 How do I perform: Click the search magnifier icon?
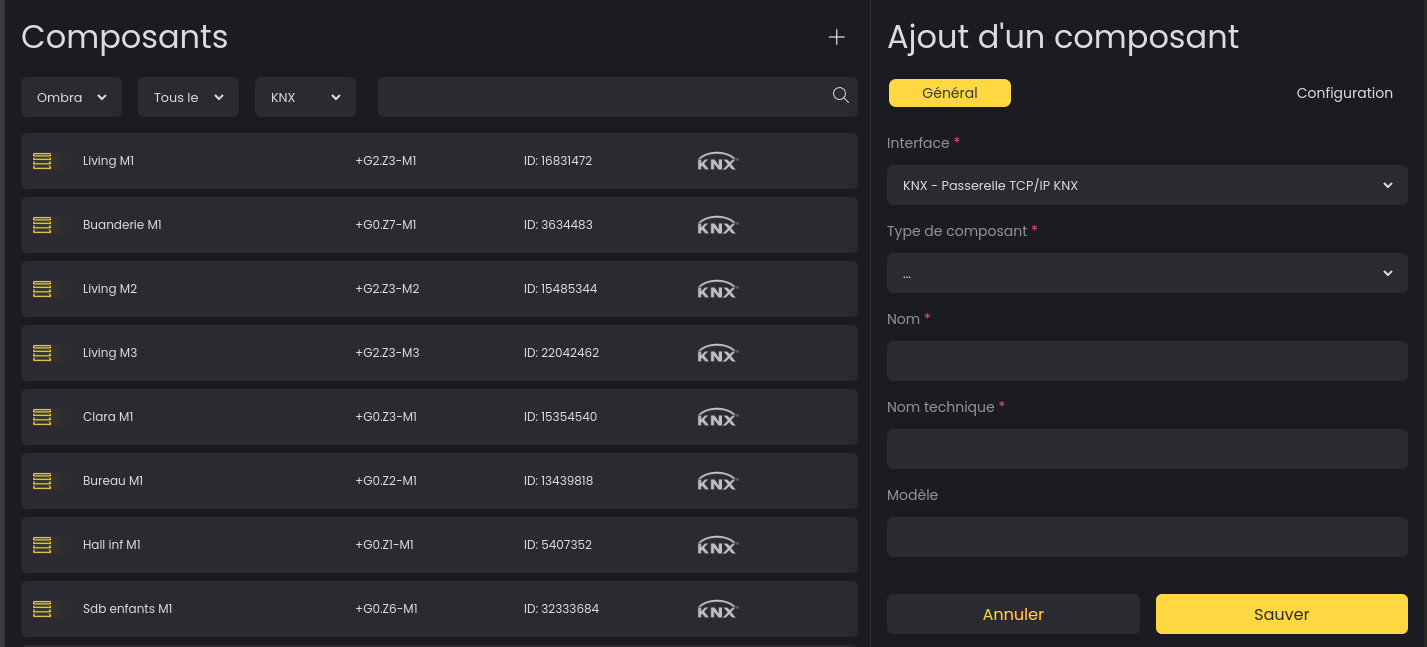(x=840, y=95)
